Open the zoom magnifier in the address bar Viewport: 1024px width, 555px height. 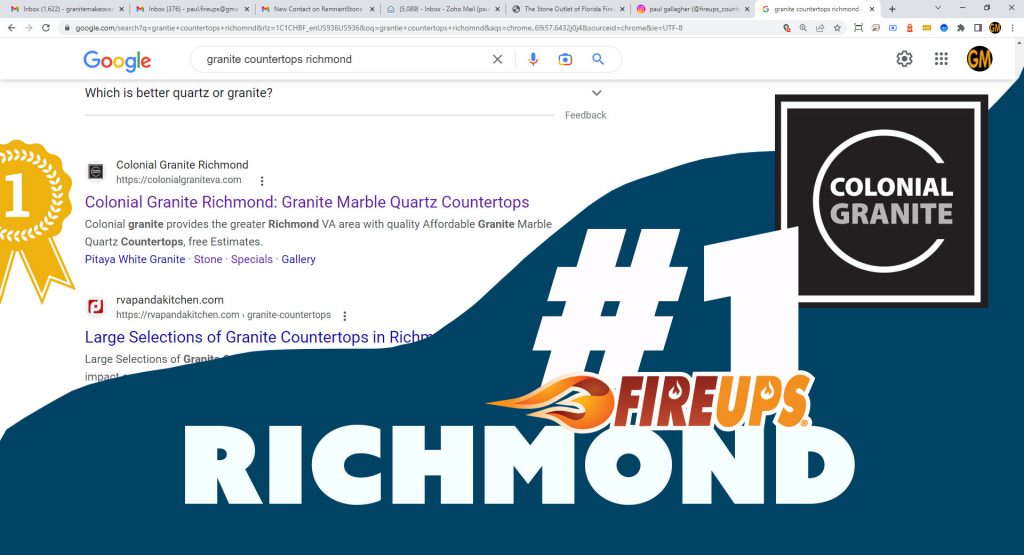tap(803, 28)
